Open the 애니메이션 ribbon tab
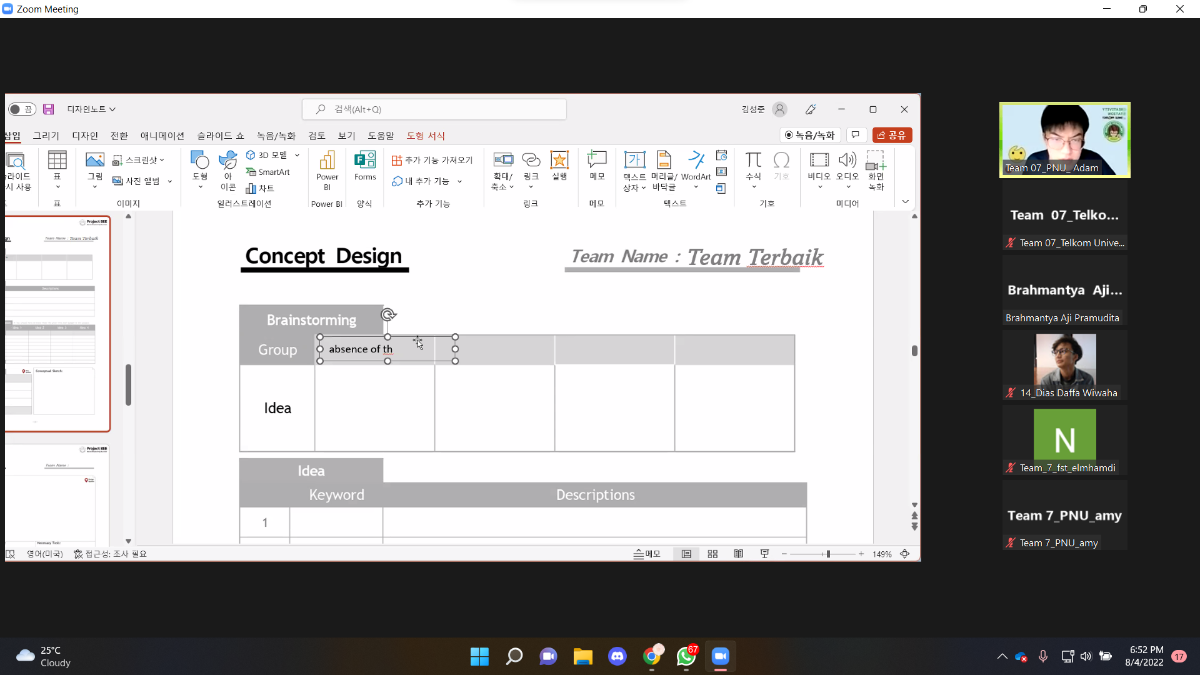This screenshot has height=675, width=1200. pos(162,135)
